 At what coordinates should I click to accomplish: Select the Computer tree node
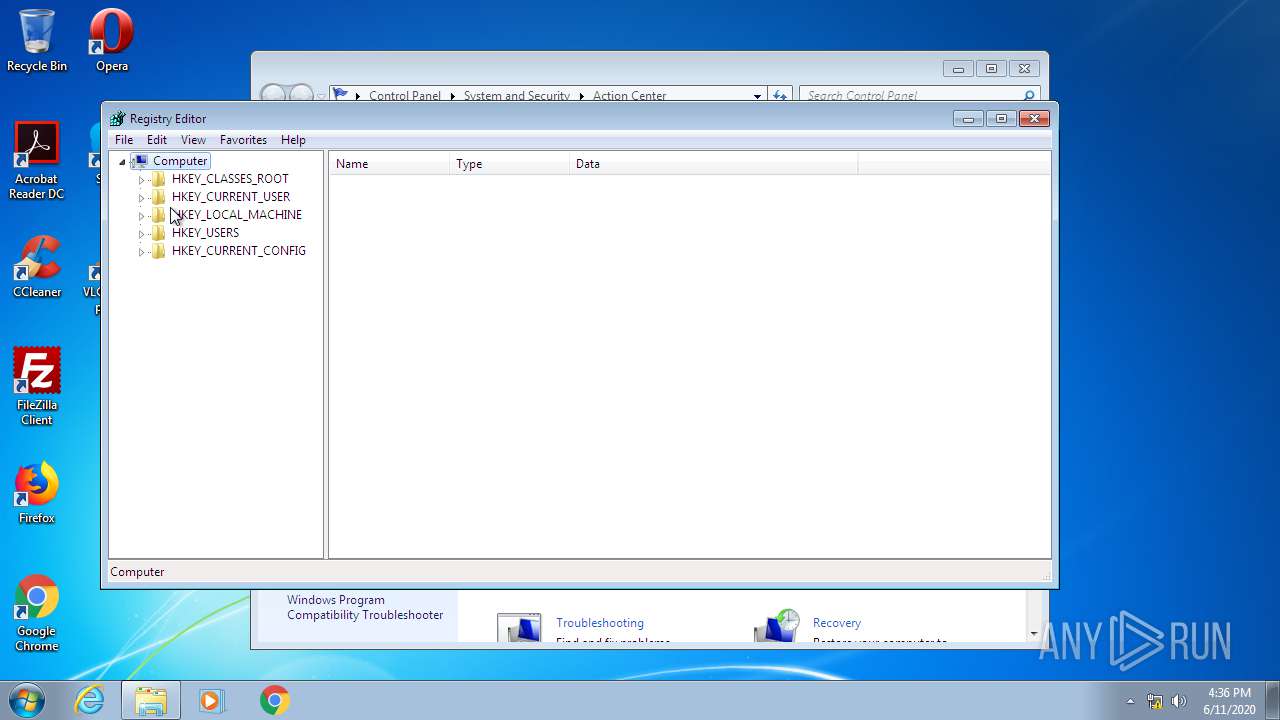[180, 161]
